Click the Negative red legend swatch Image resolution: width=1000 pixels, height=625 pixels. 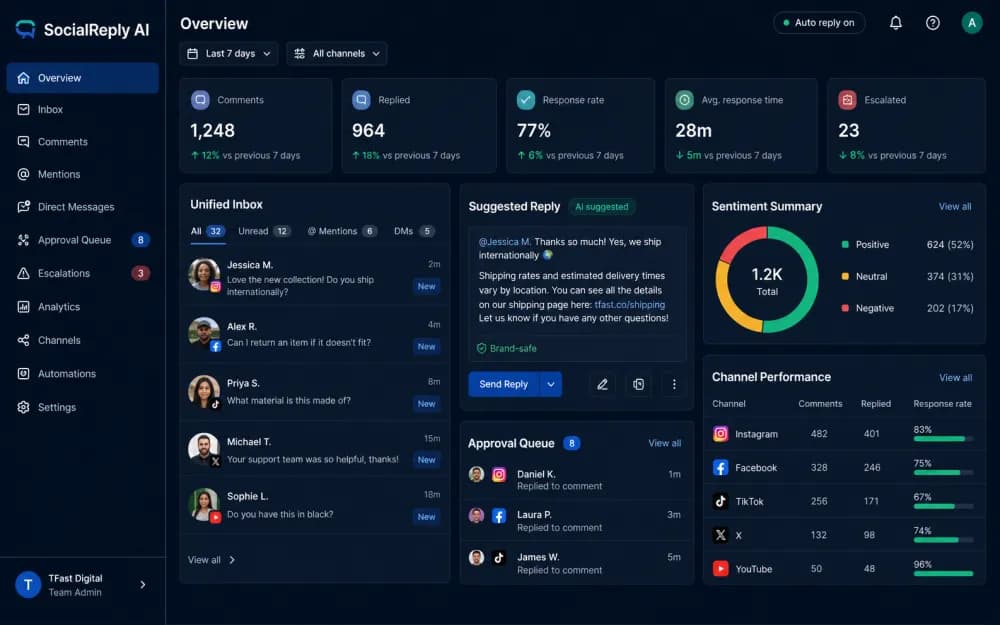(x=845, y=308)
